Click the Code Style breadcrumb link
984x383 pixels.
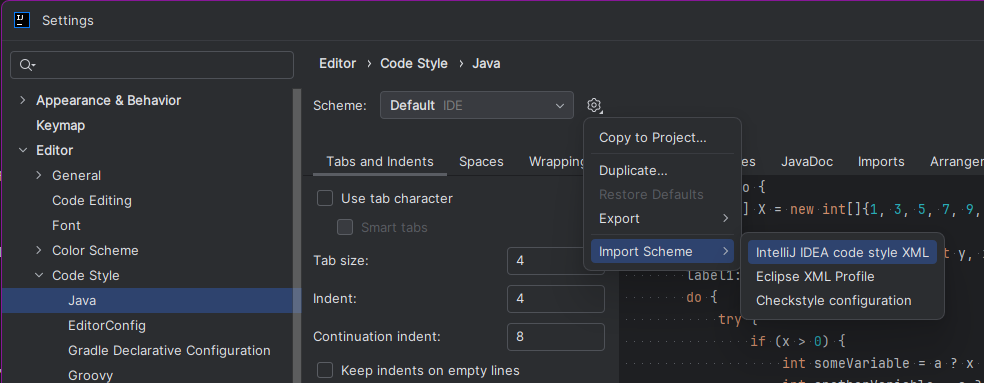click(x=414, y=63)
